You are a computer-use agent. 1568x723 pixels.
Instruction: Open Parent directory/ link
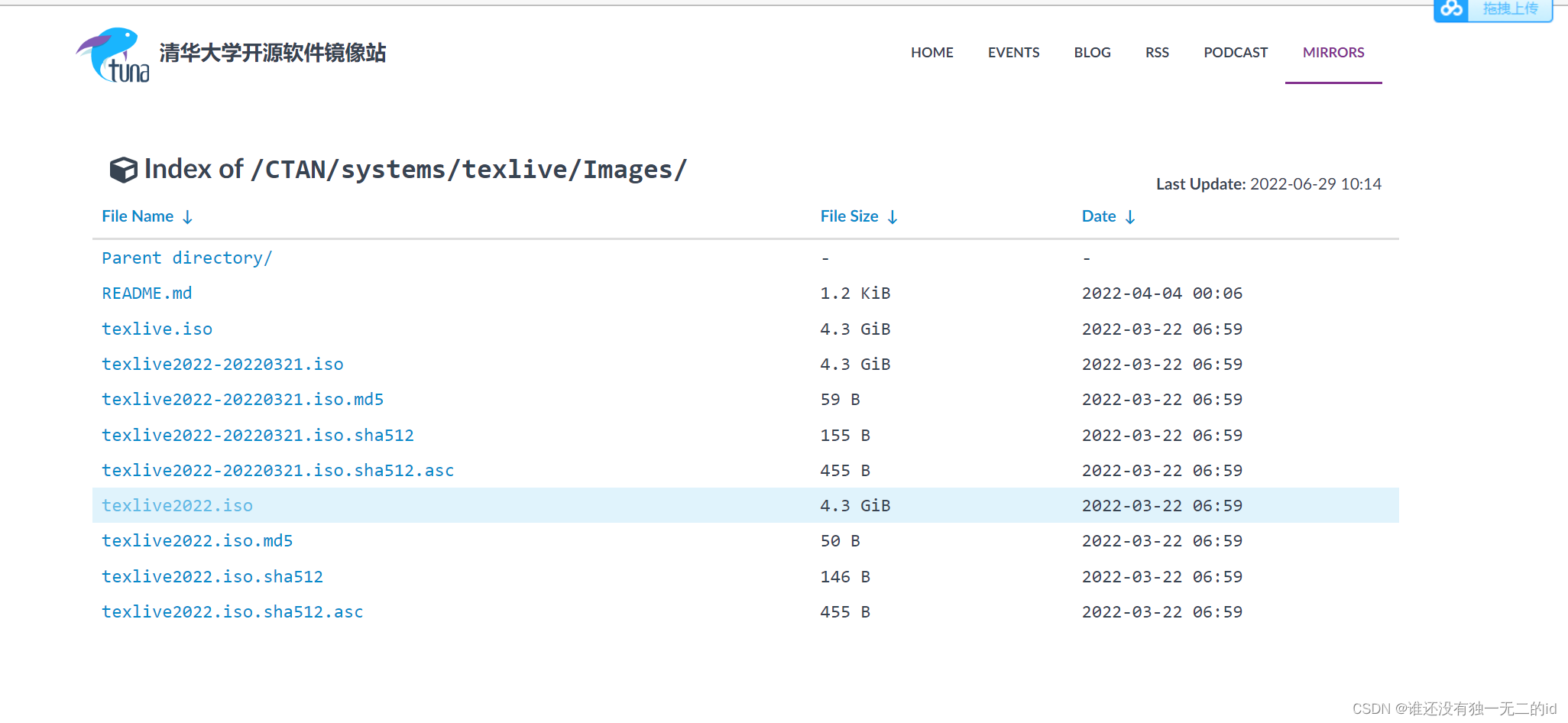pos(186,258)
